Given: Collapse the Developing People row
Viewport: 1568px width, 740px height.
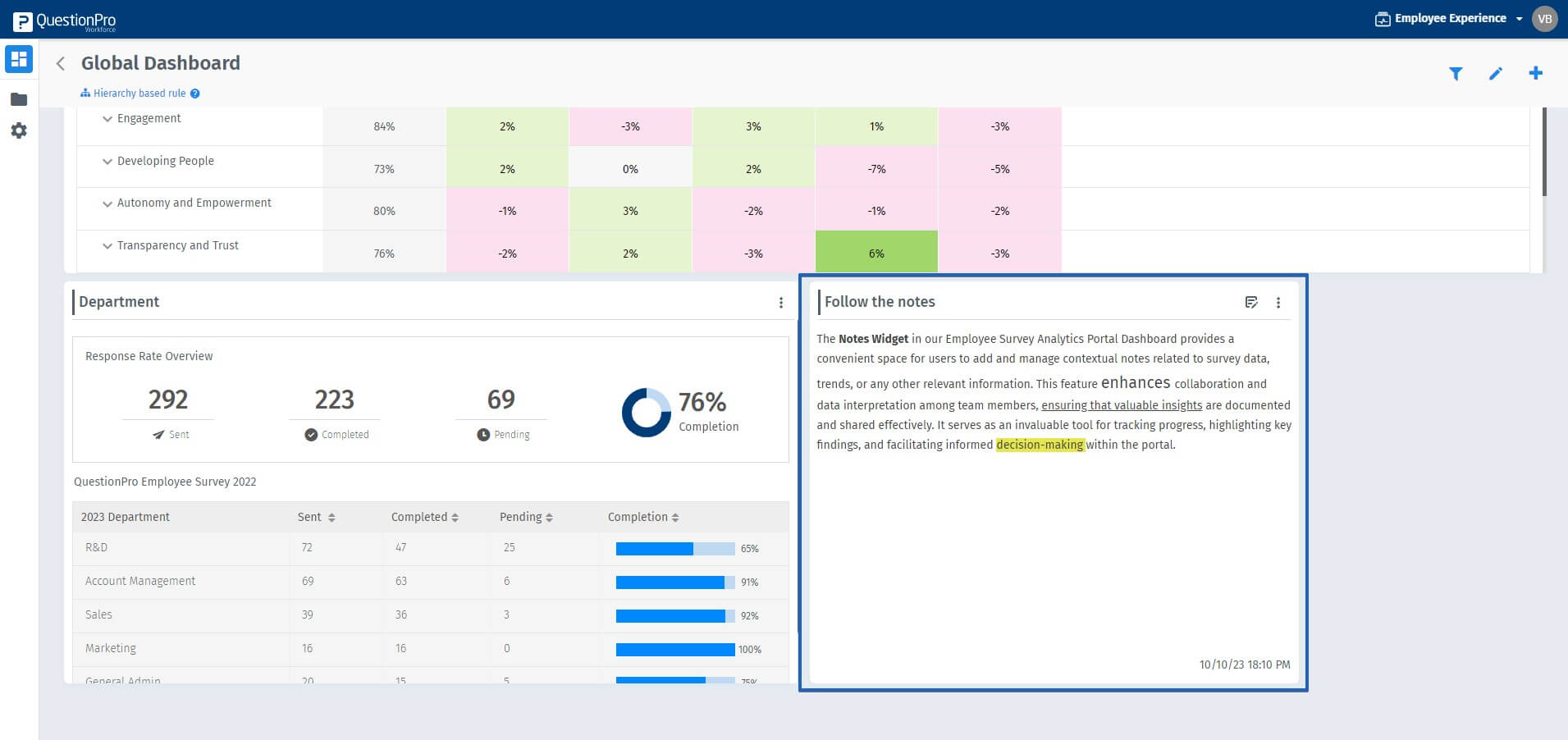Looking at the screenshot, I should tap(107, 161).
